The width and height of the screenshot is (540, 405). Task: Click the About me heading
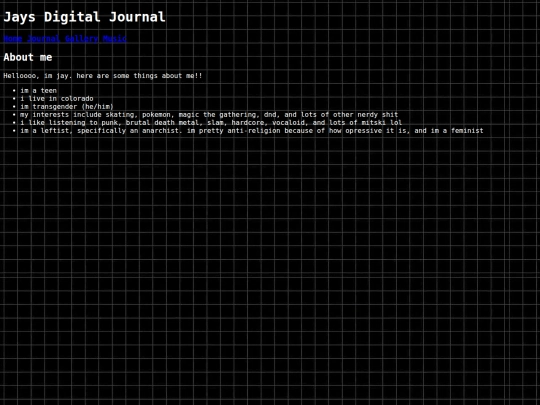28,57
